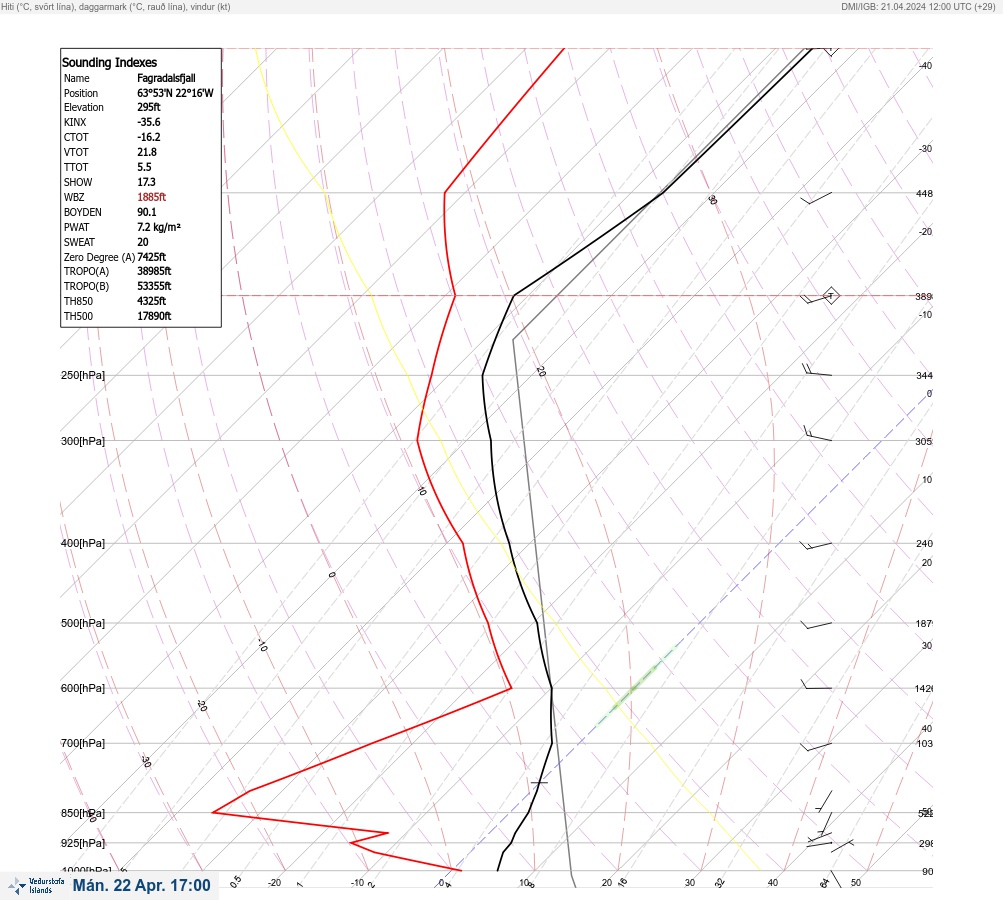The height and width of the screenshot is (900, 1003).
Task: Click the '250[hPa]' pressure label
Action: (83, 375)
